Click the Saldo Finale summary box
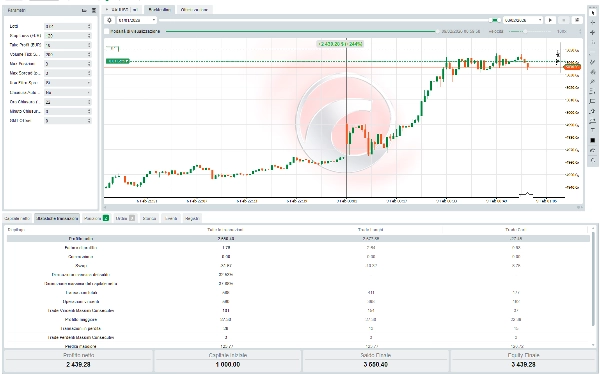Screen dimensions: 600x374 click(375, 360)
